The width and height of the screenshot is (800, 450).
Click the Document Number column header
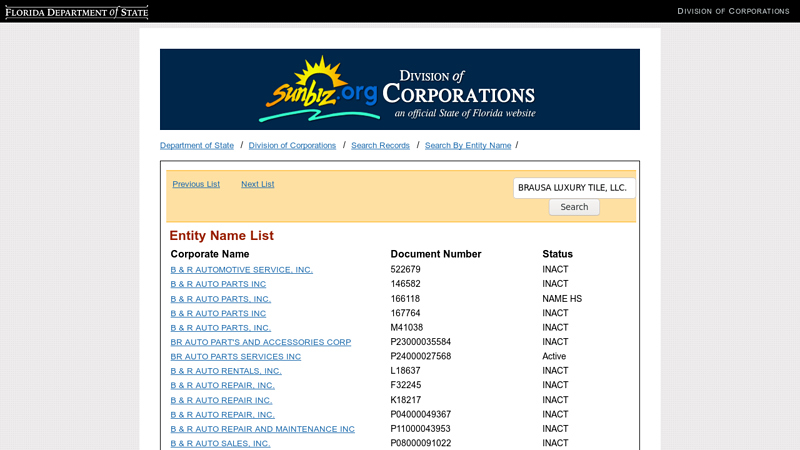tap(436, 254)
